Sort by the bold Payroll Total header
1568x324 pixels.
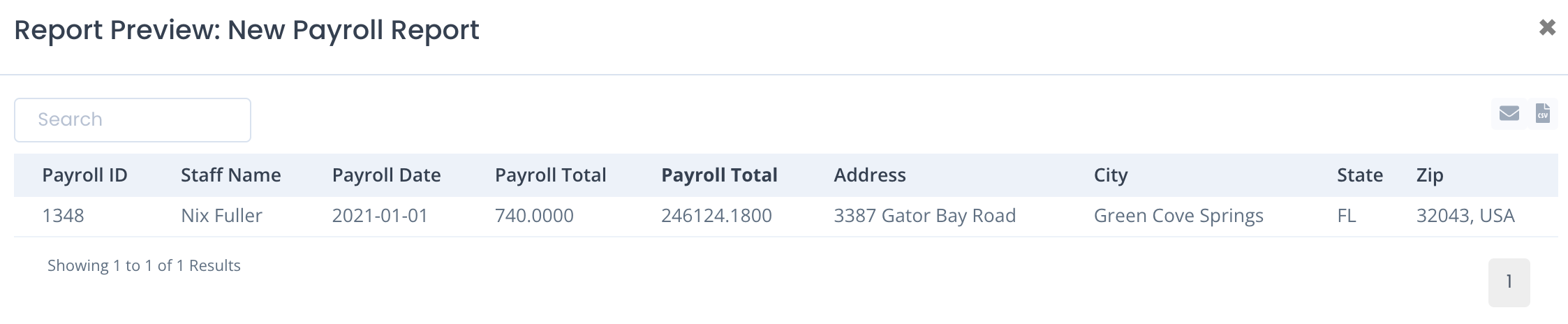point(719,175)
